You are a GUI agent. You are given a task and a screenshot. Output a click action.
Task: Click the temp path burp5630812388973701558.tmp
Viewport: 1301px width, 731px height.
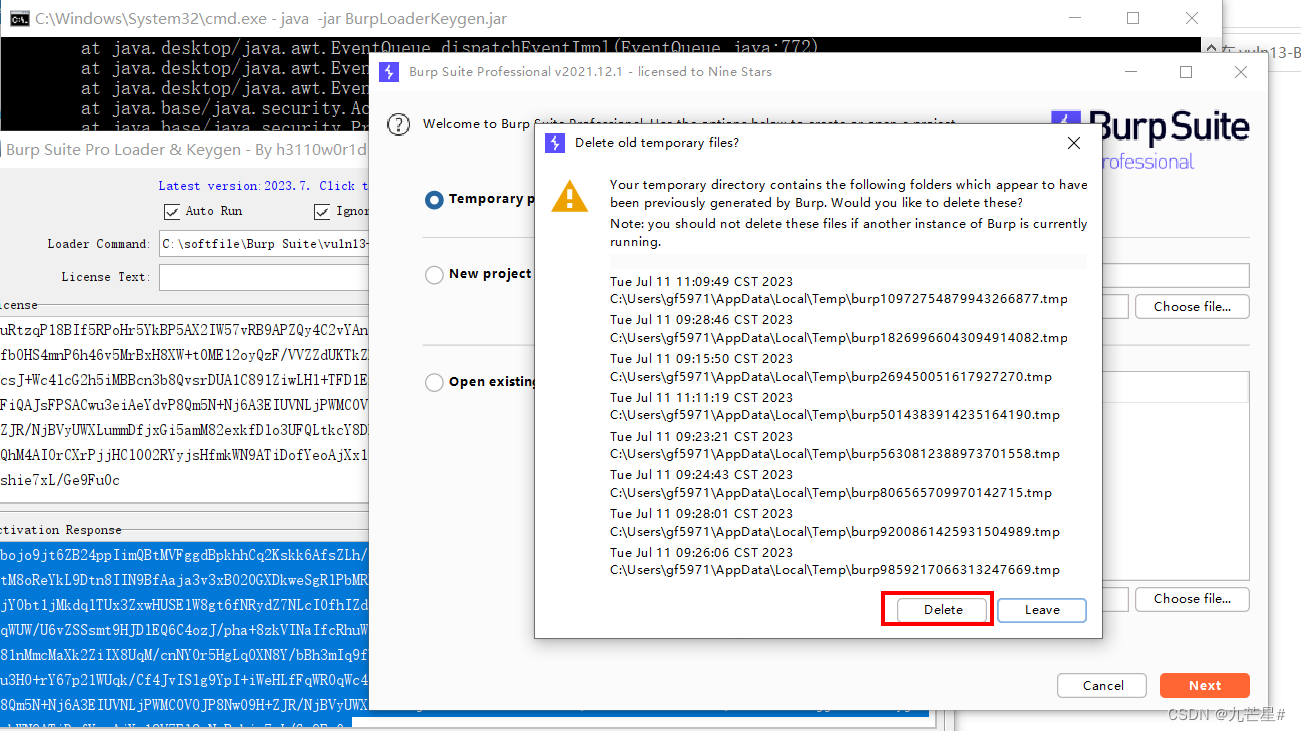click(x=835, y=454)
